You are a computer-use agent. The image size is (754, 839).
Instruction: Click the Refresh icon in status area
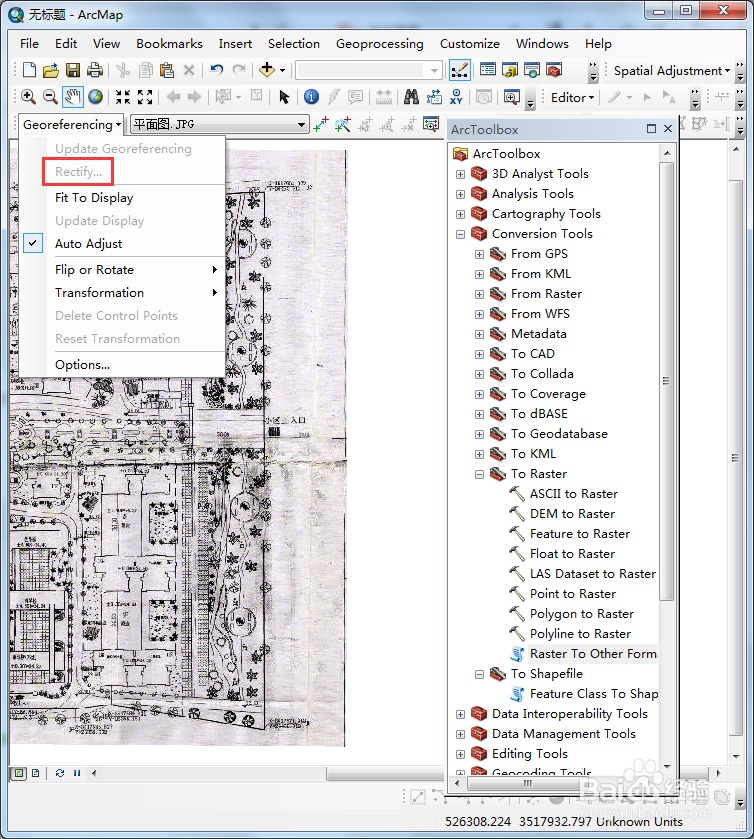[x=60, y=773]
